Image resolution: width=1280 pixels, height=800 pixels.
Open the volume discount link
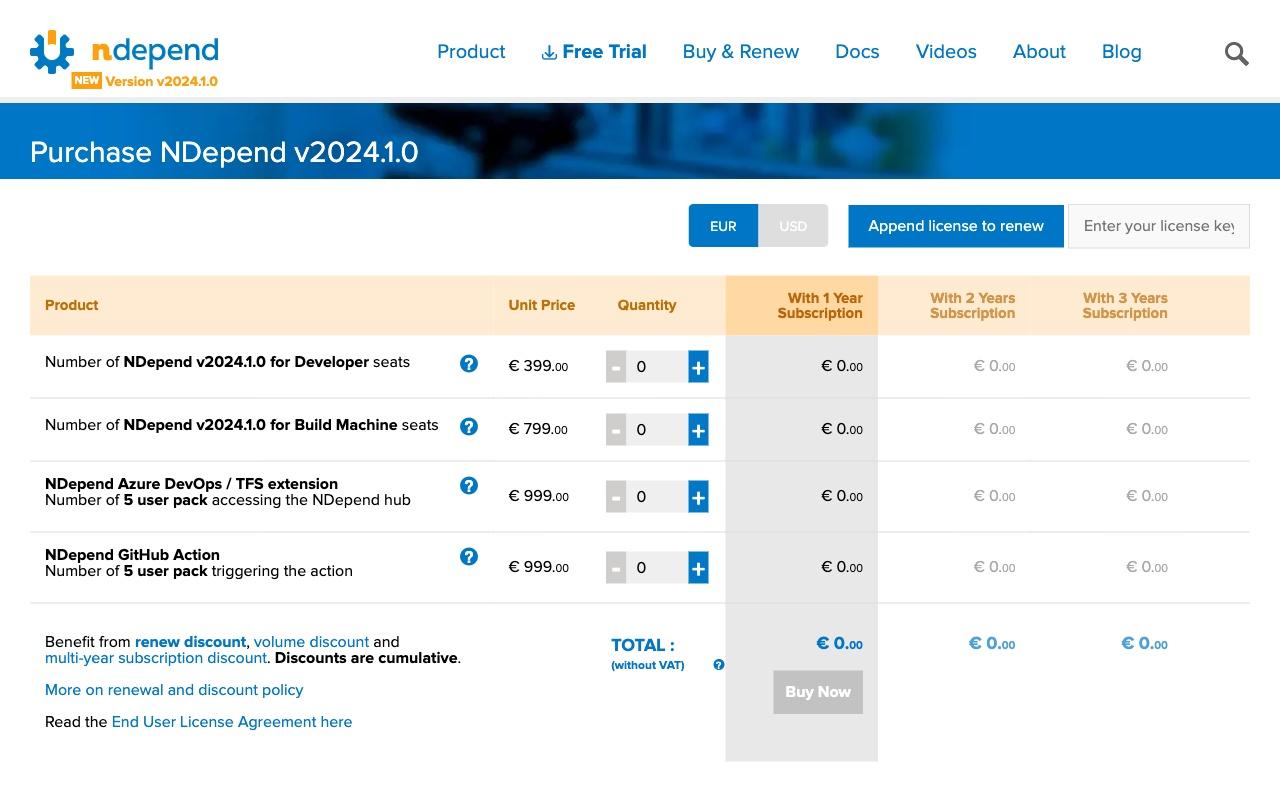(311, 642)
